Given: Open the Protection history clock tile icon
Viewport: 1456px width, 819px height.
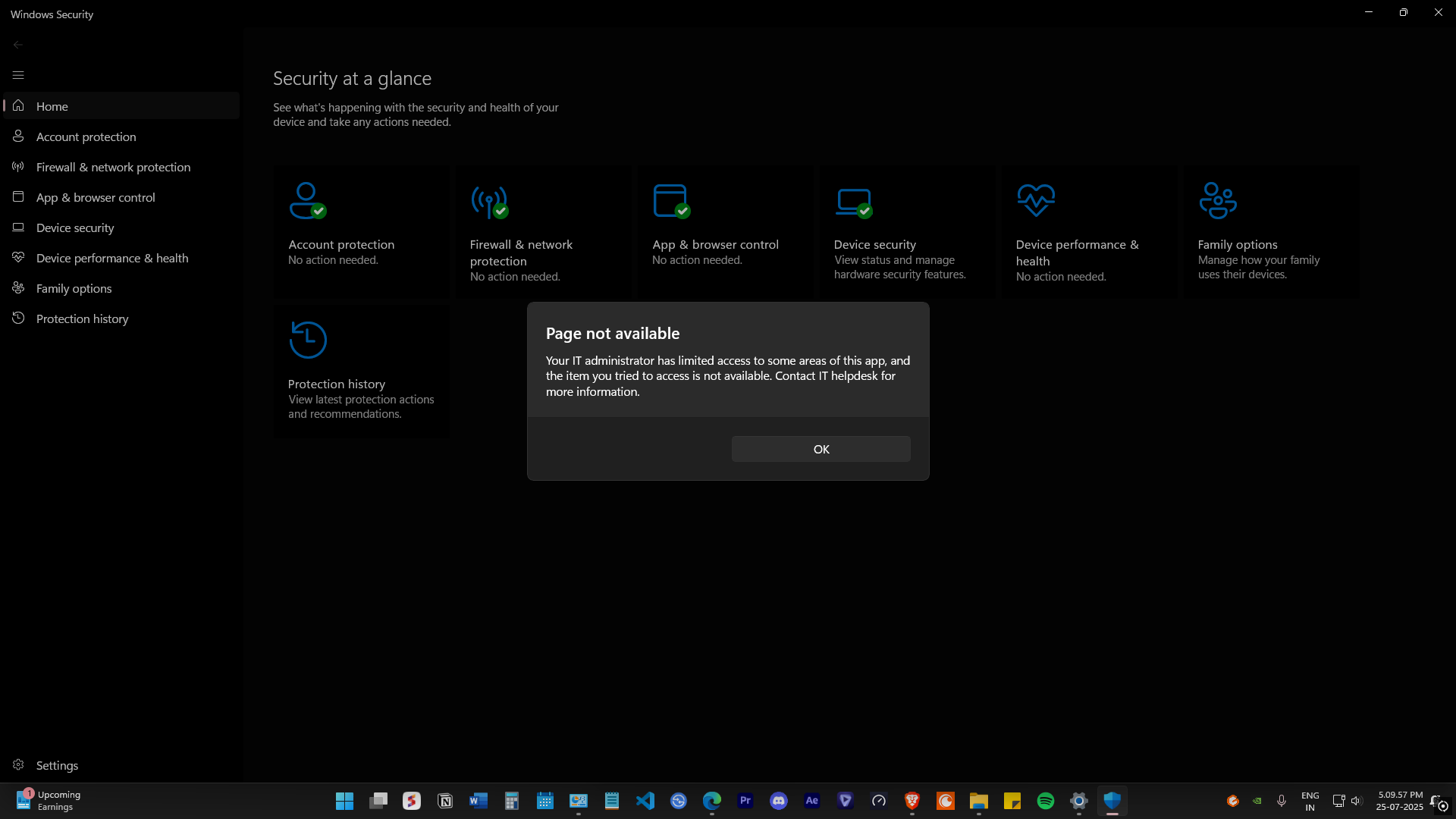Looking at the screenshot, I should [x=308, y=340].
